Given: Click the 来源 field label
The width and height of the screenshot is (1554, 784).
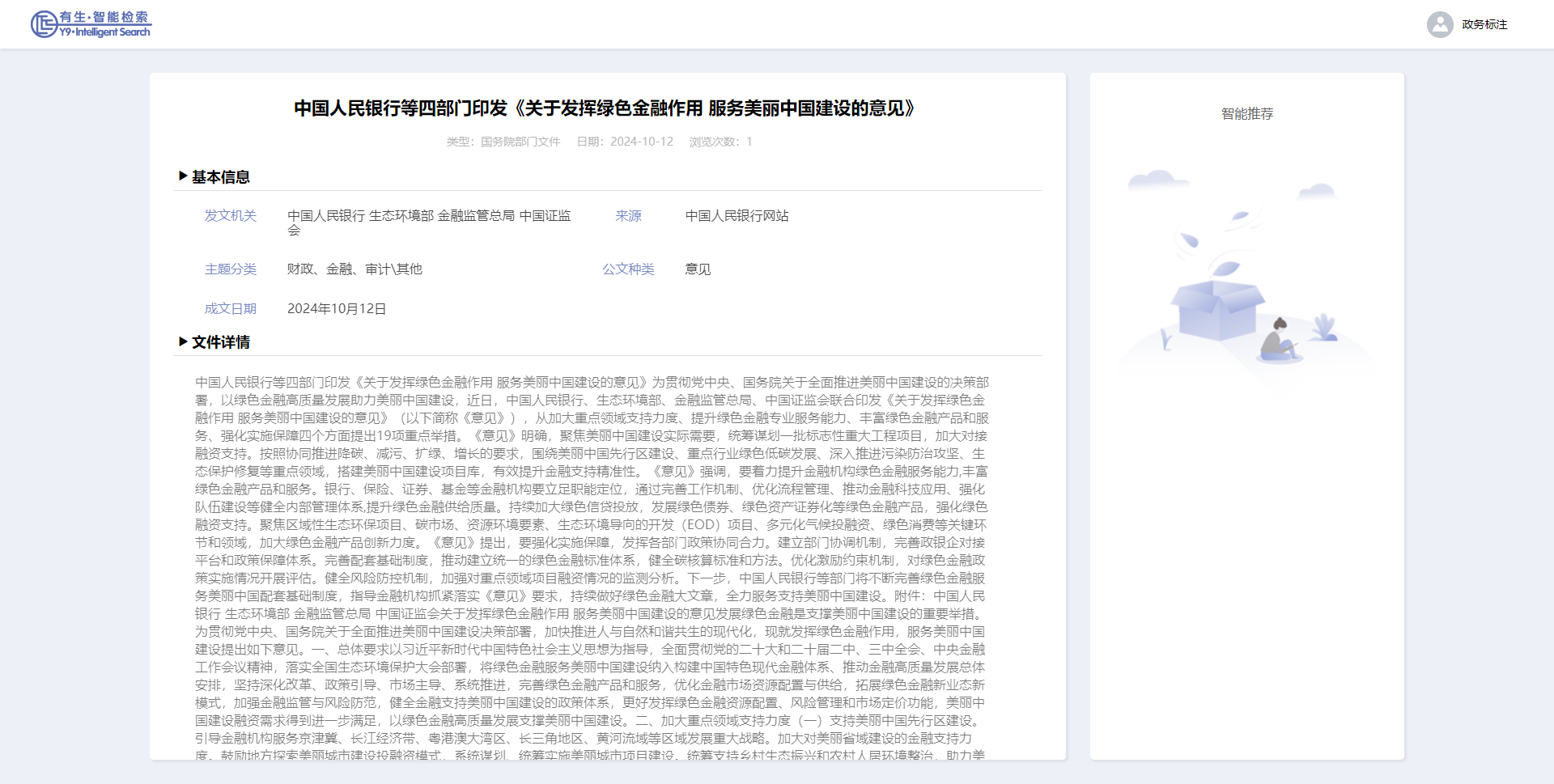Looking at the screenshot, I should (x=628, y=216).
